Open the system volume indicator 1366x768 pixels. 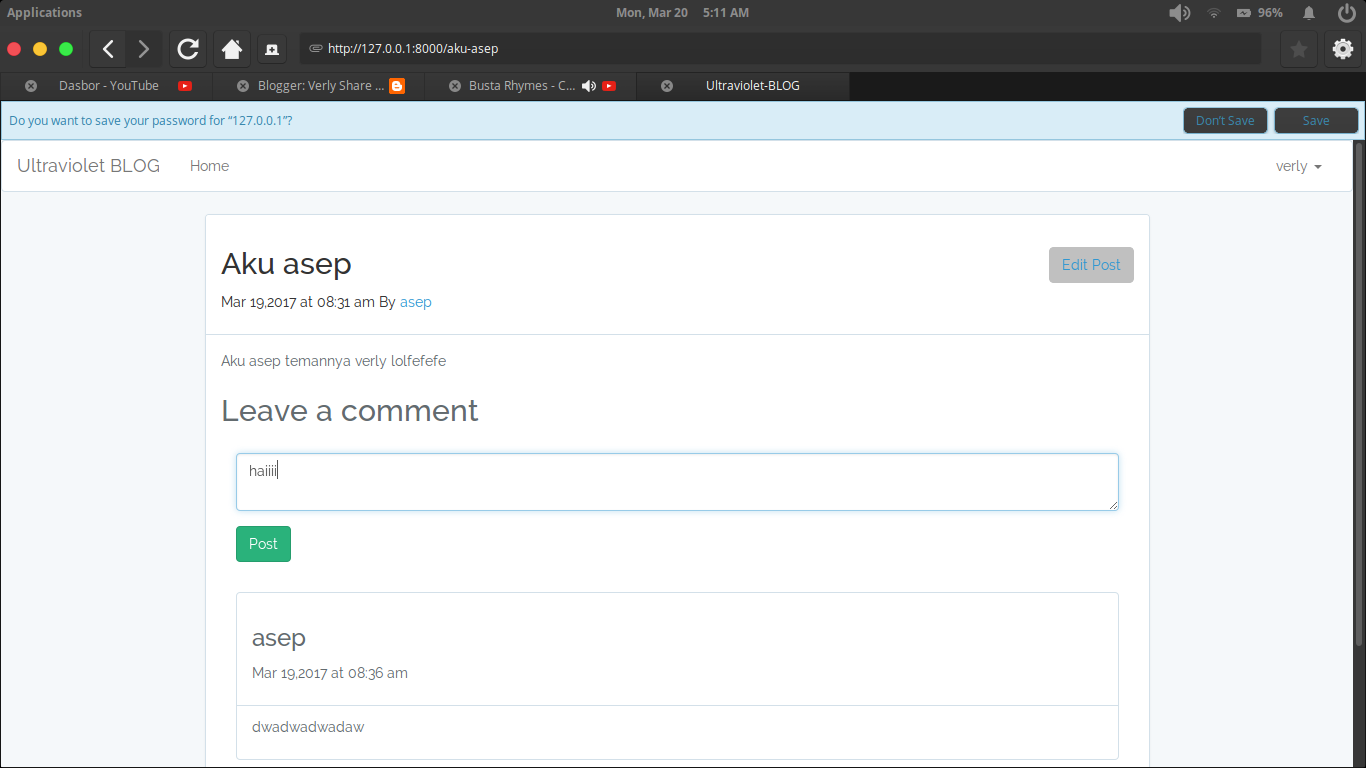pos(1180,13)
